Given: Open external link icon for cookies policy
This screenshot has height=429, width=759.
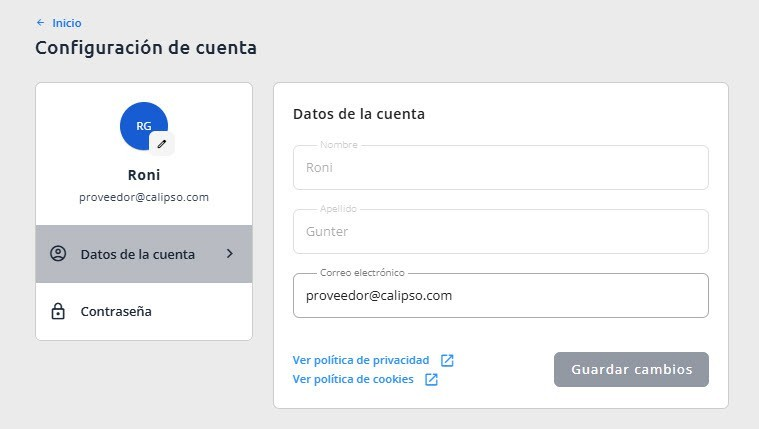Looking at the screenshot, I should [x=431, y=379].
